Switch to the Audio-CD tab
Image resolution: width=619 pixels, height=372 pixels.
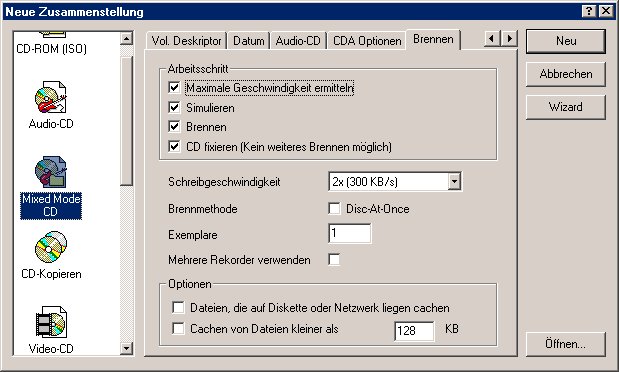[x=298, y=41]
